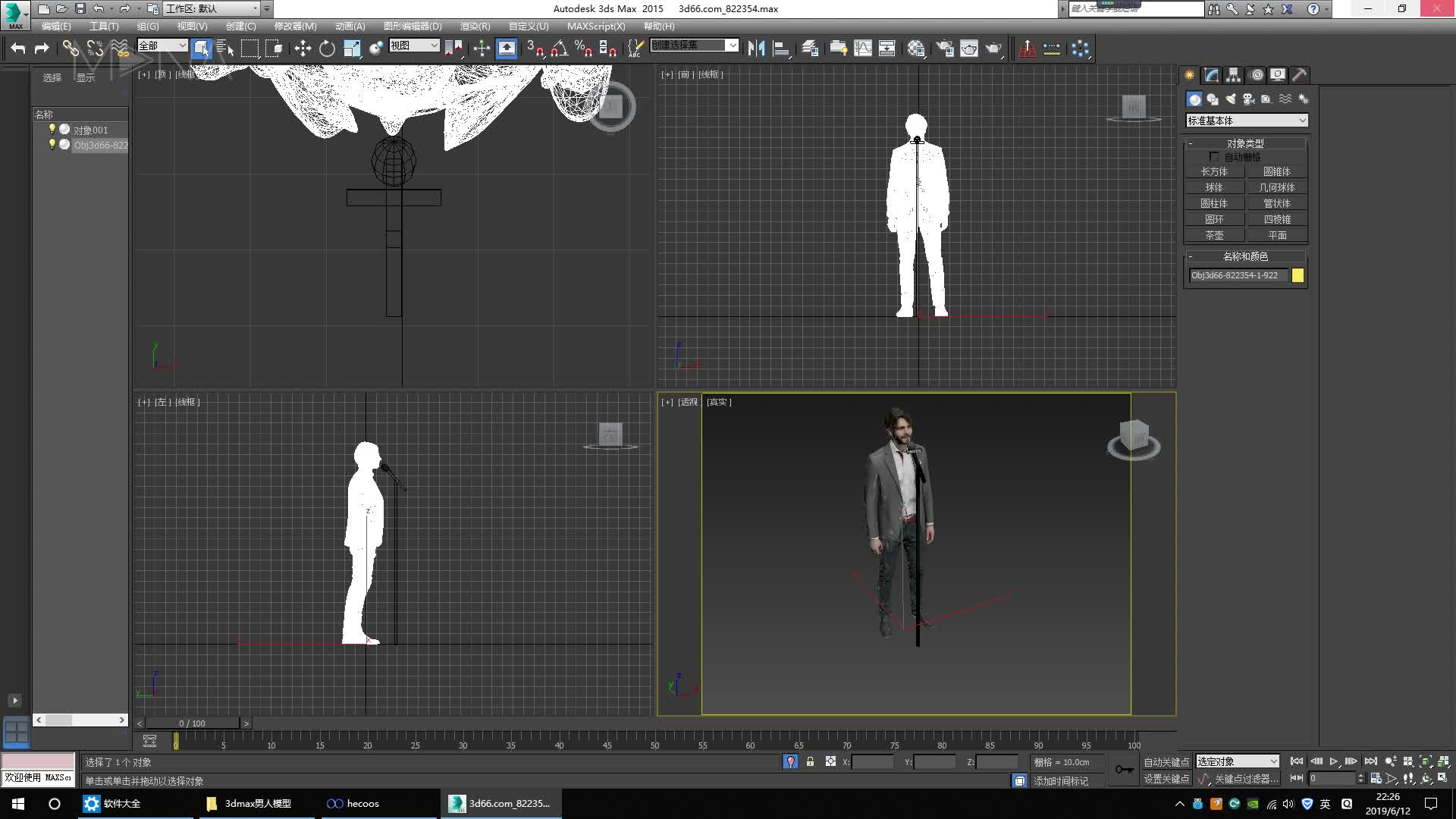Open 关键点过滤器 key filters
Screen dimensions: 1456x819
(1246, 779)
